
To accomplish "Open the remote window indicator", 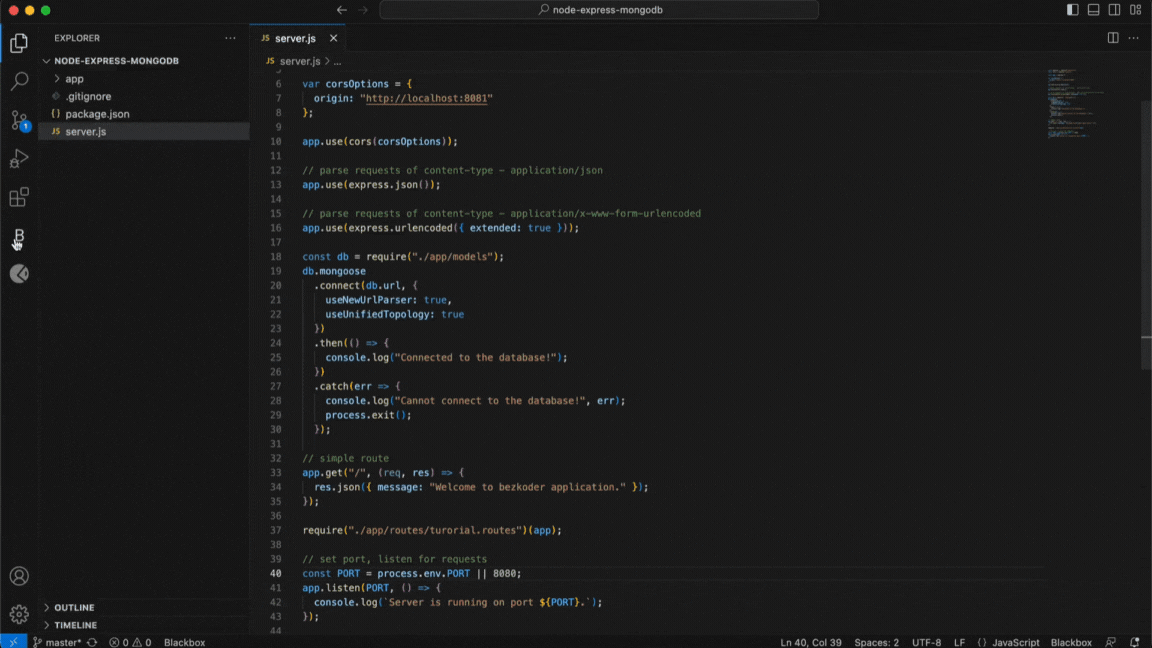I will pyautogui.click(x=13, y=641).
